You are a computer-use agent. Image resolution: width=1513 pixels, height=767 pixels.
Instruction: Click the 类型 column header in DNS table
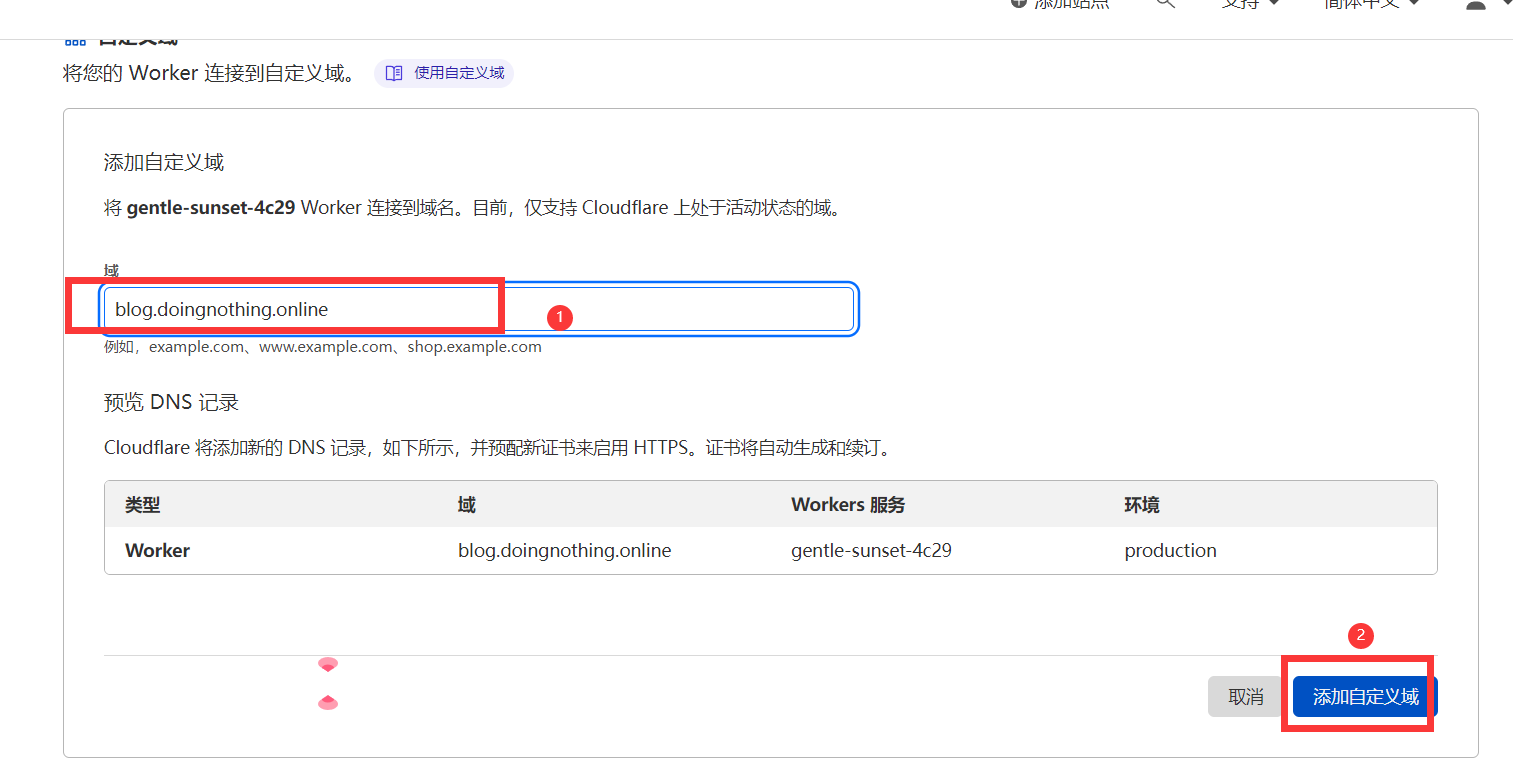[x=143, y=505]
